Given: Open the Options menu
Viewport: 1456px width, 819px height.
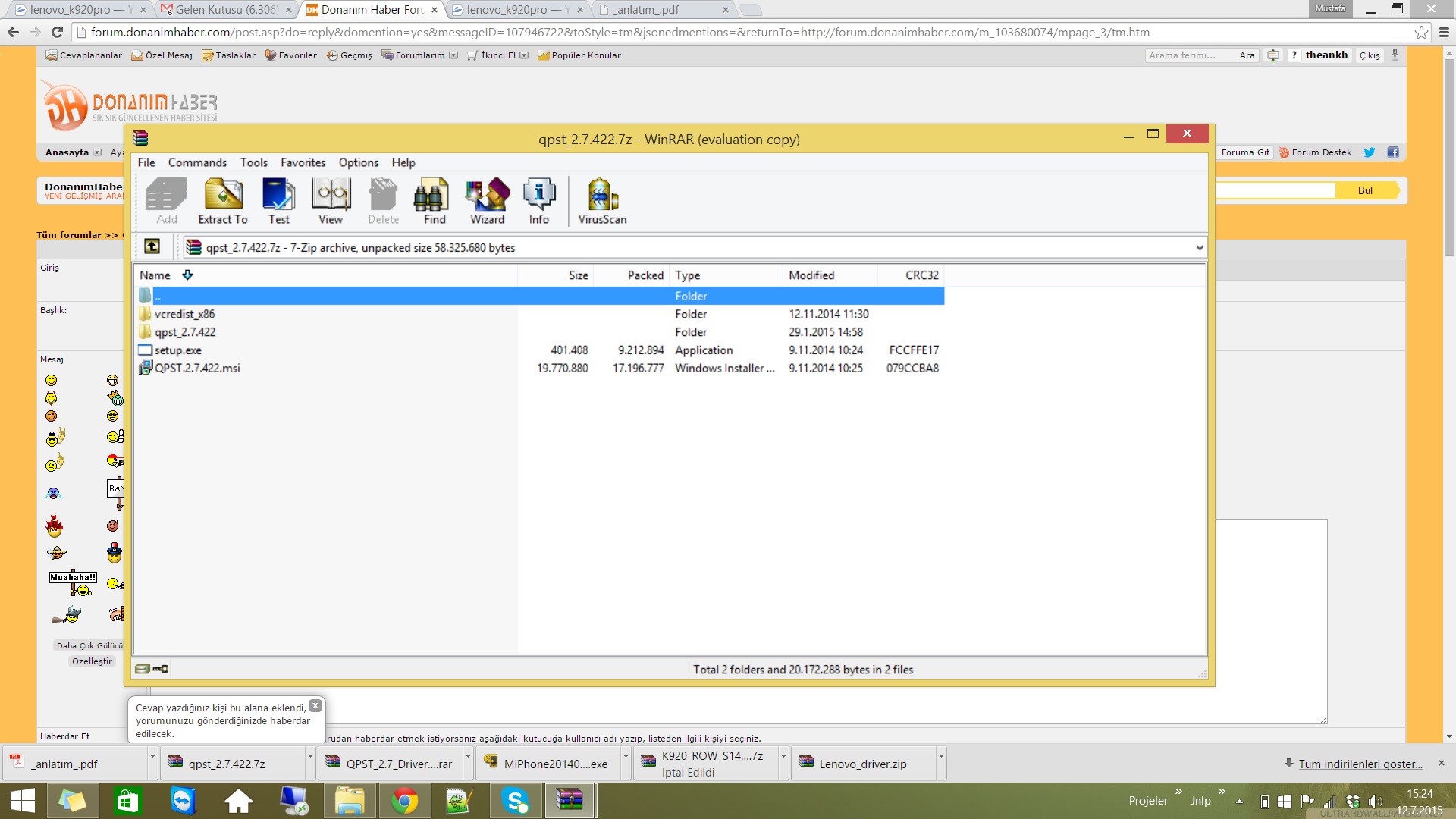Looking at the screenshot, I should point(359,162).
